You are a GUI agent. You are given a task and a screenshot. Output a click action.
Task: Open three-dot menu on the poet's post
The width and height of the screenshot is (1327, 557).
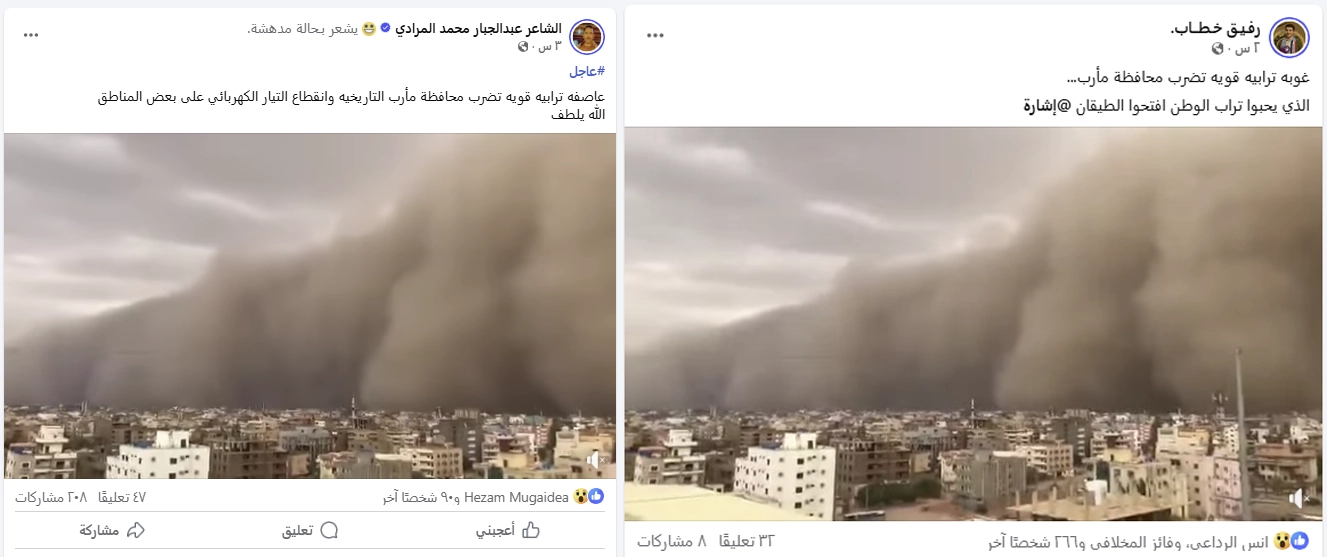[x=31, y=35]
